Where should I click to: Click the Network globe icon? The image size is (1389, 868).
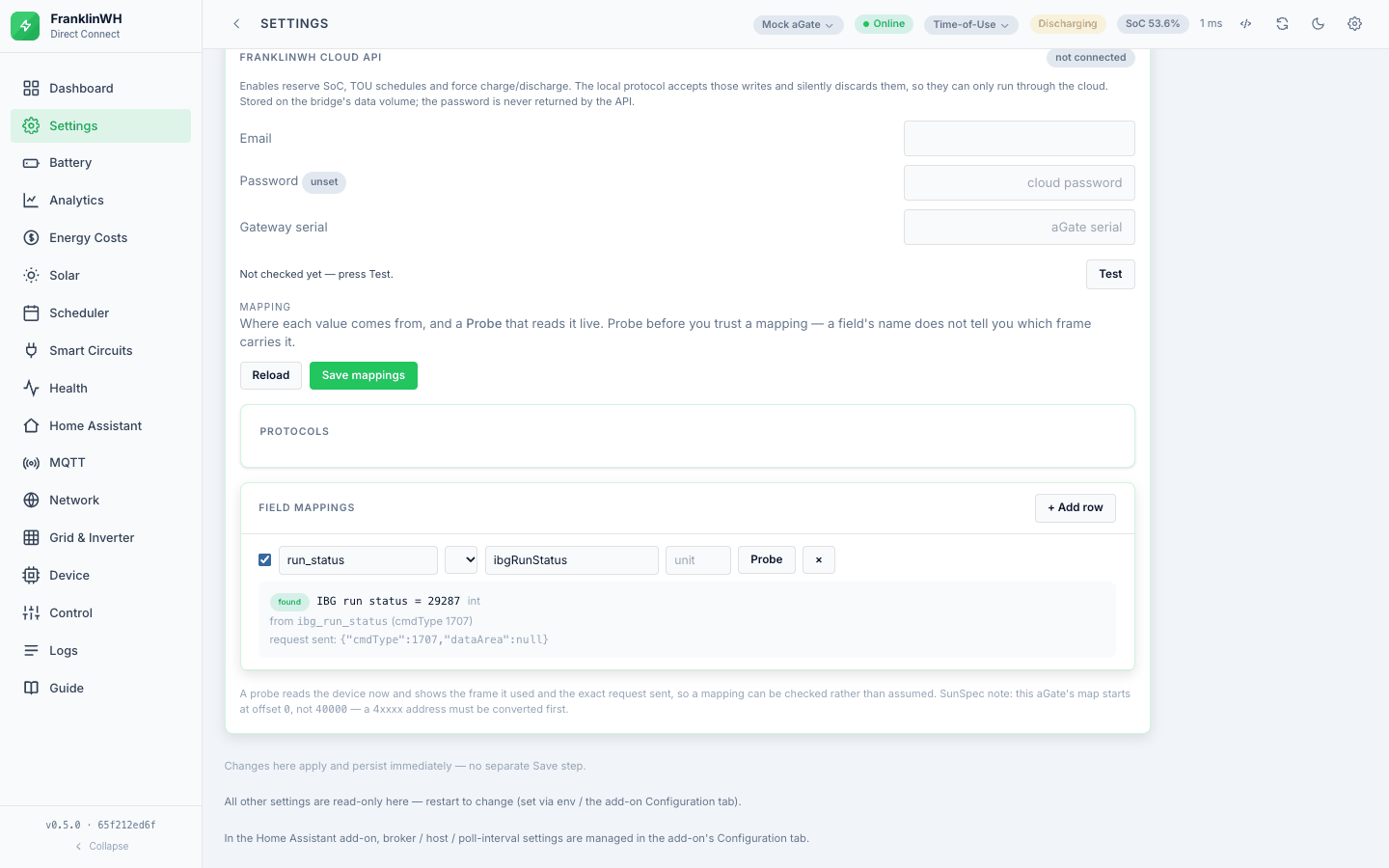click(31, 501)
